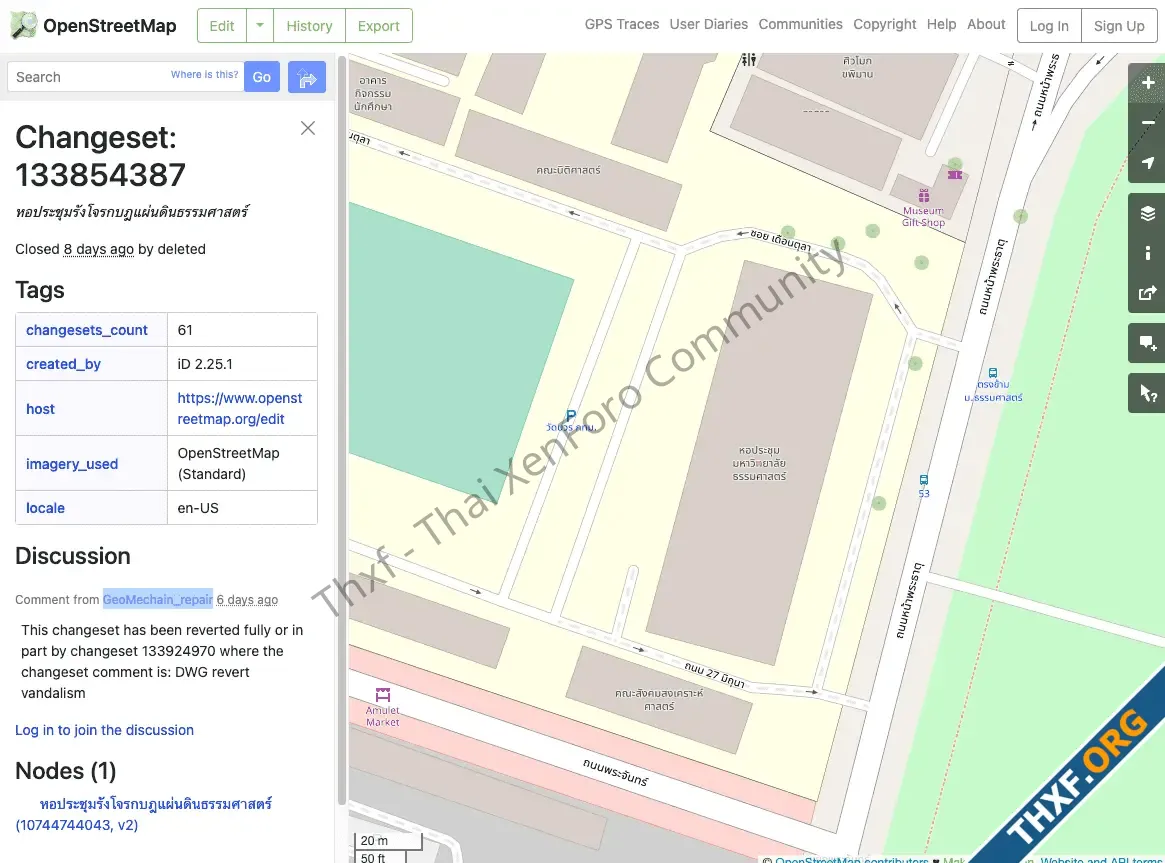This screenshot has height=863, width=1165.
Task: Go to User Diaries
Action: pos(709,24)
